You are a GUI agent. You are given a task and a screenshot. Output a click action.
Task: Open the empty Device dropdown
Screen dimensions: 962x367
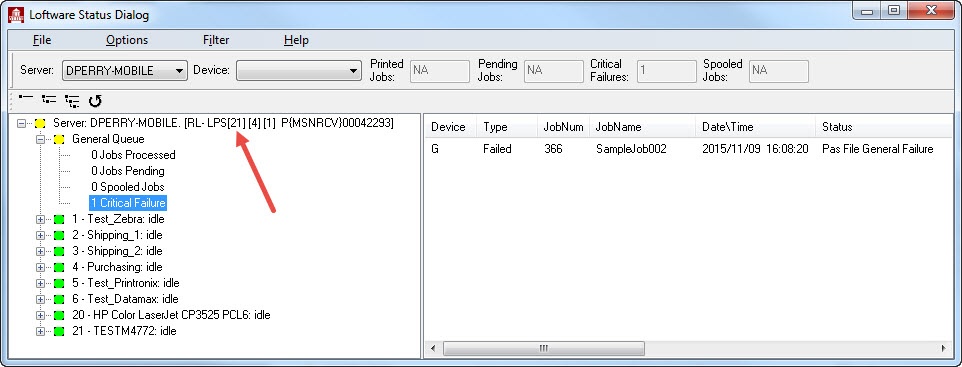(x=299, y=71)
